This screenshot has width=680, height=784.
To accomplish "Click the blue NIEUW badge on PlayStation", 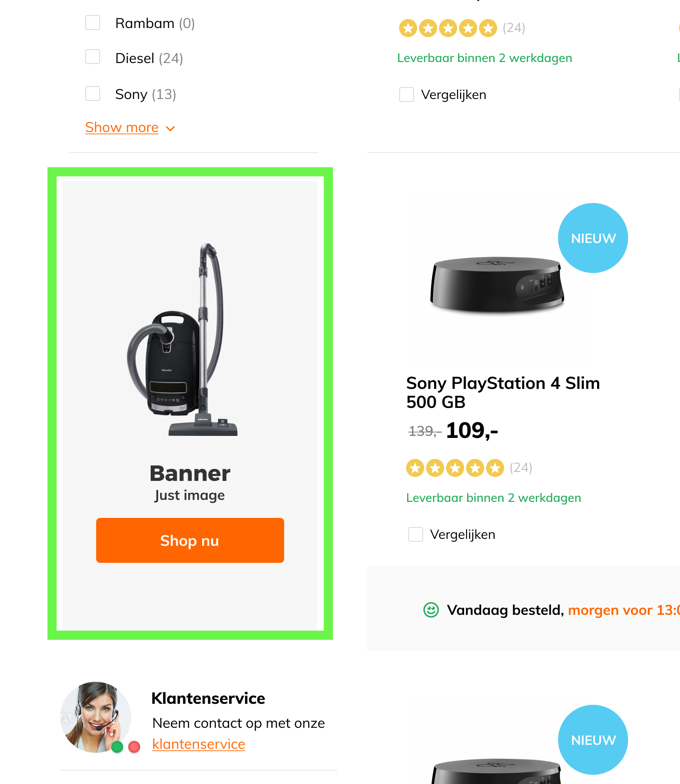I will pyautogui.click(x=593, y=238).
